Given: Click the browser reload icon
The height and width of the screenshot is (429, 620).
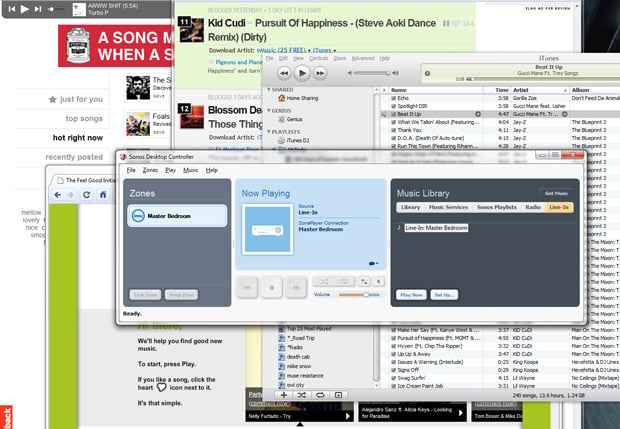Looking at the screenshot, I should pos(87,195).
